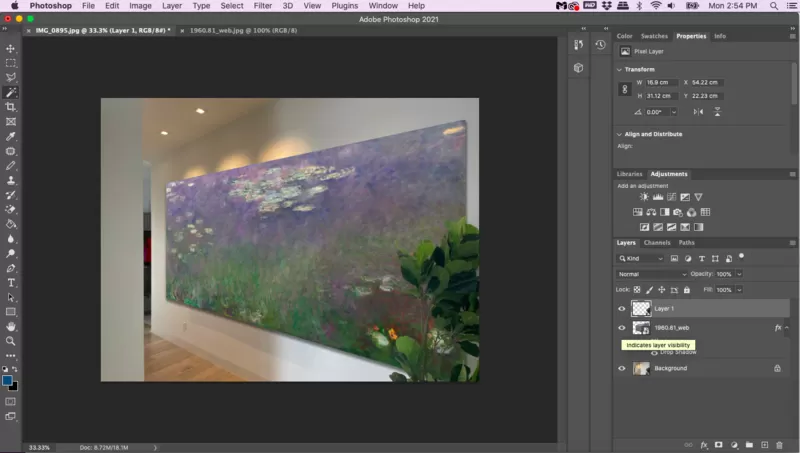
Task: Hide Layer 1 visibility eye
Action: (621, 309)
